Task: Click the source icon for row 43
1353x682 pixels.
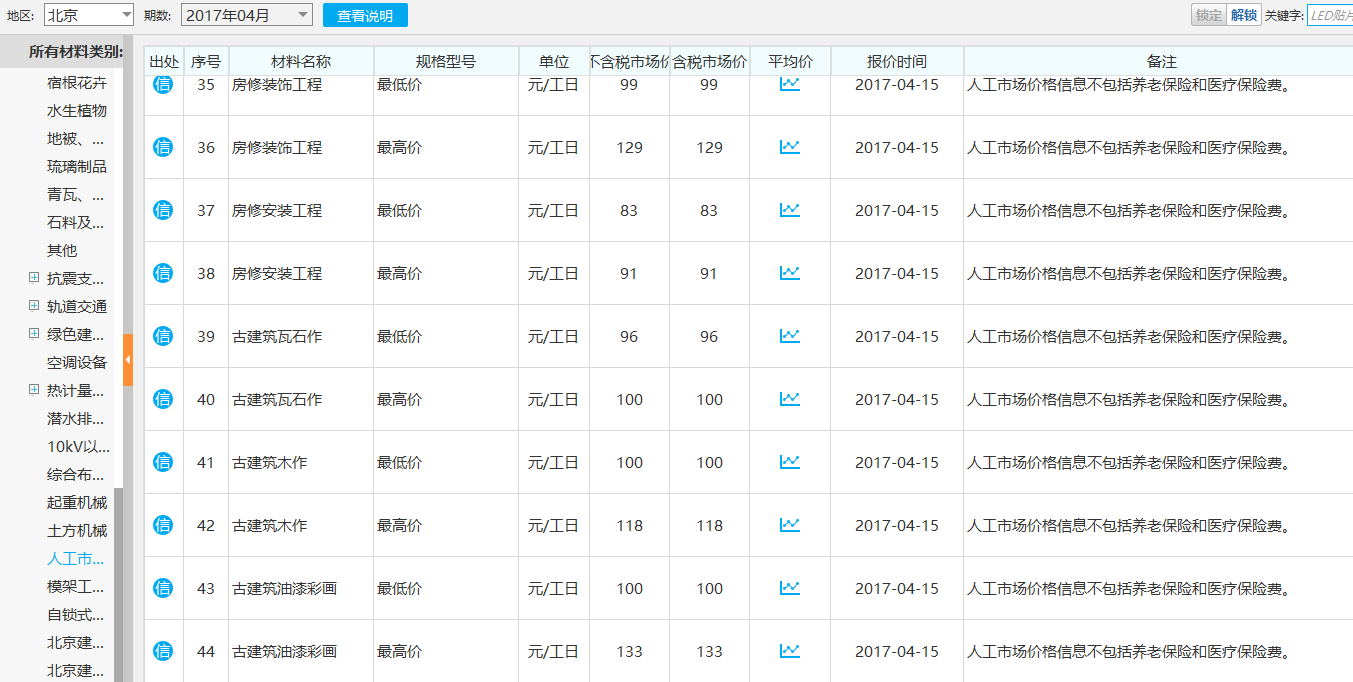Action: 163,588
